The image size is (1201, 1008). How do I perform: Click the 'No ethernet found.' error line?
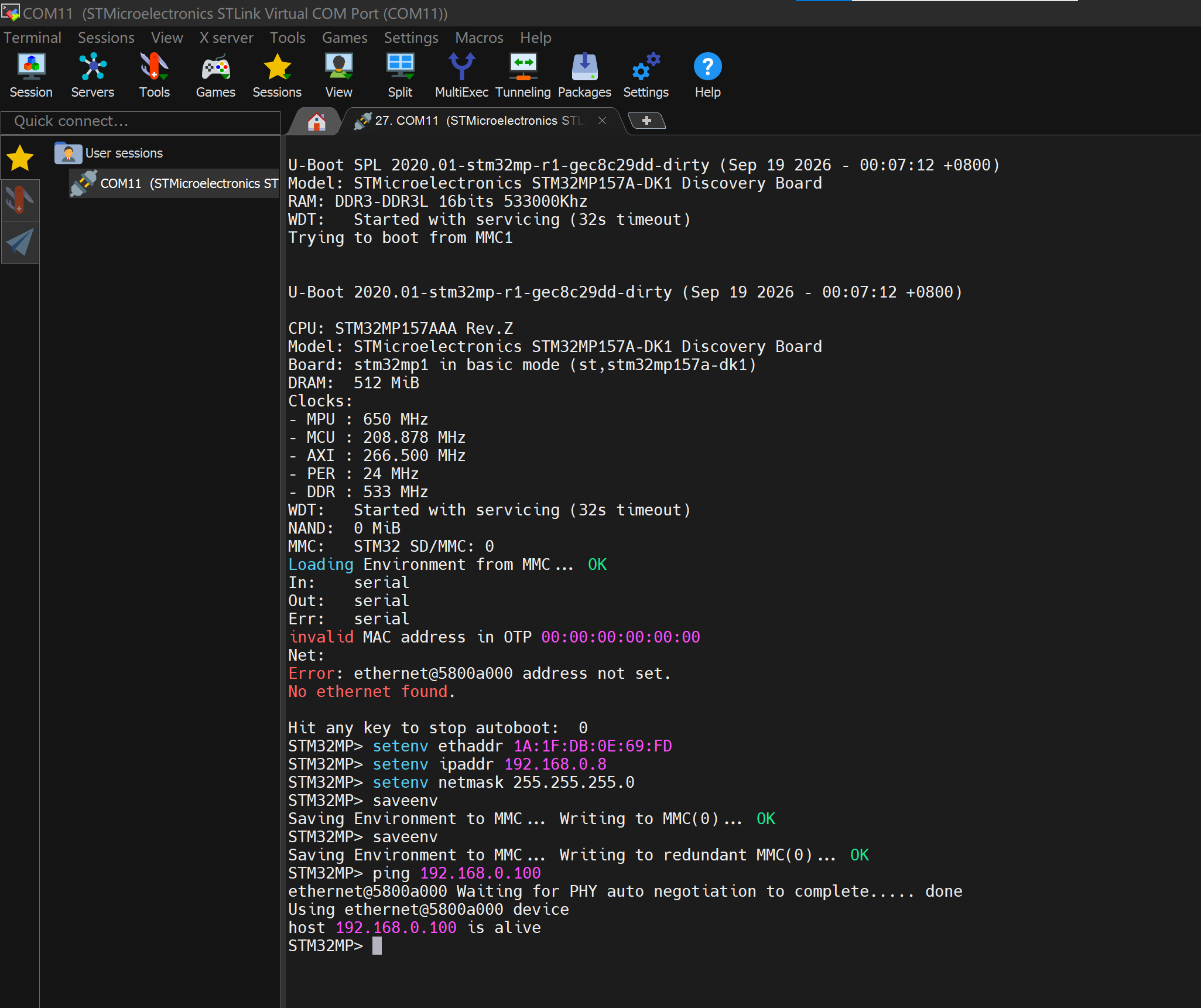tap(371, 692)
